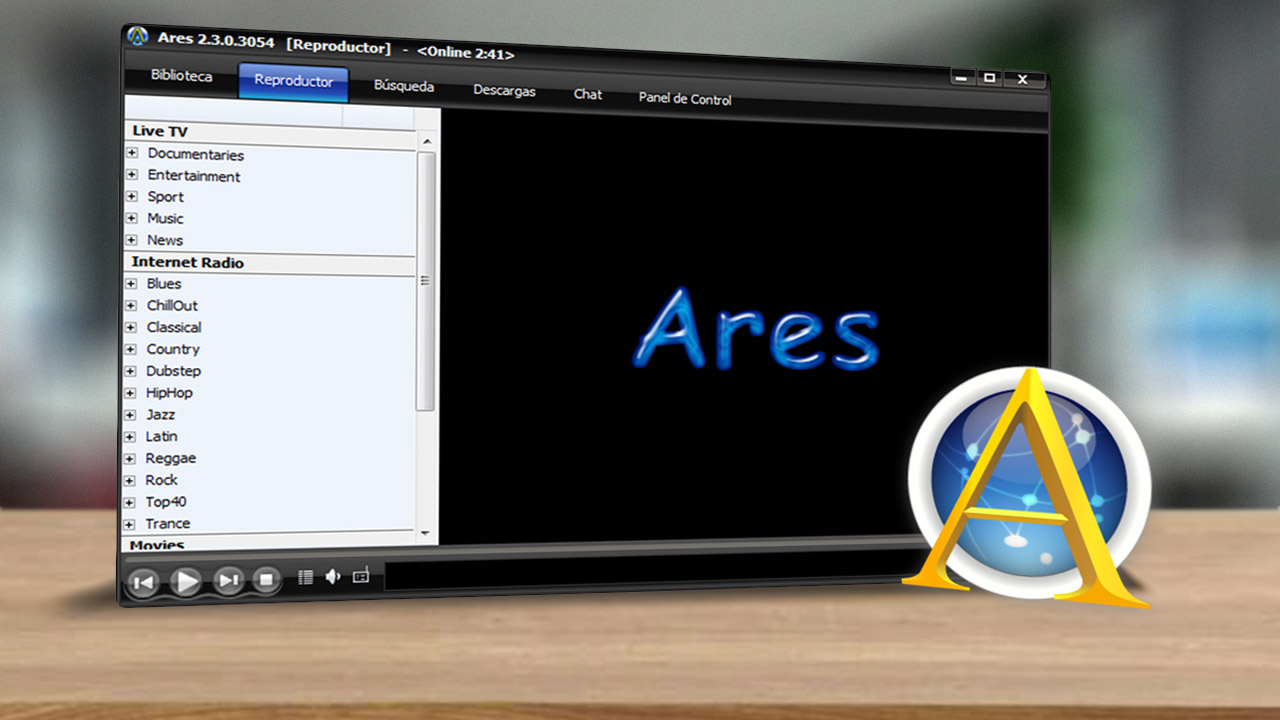Select the Jazz label
The image size is (1280, 720).
coord(160,414)
